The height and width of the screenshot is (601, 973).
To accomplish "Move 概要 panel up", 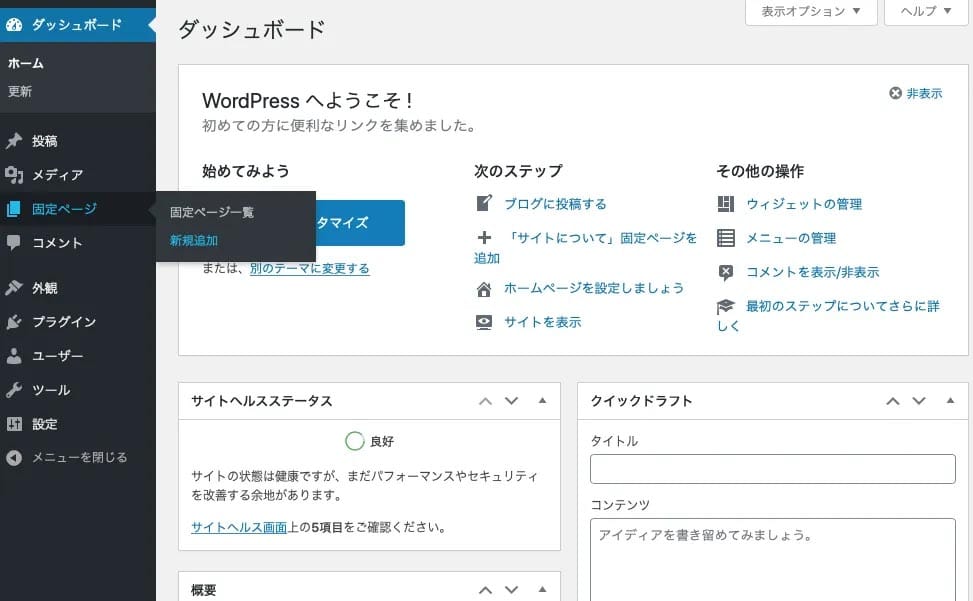I will (485, 590).
